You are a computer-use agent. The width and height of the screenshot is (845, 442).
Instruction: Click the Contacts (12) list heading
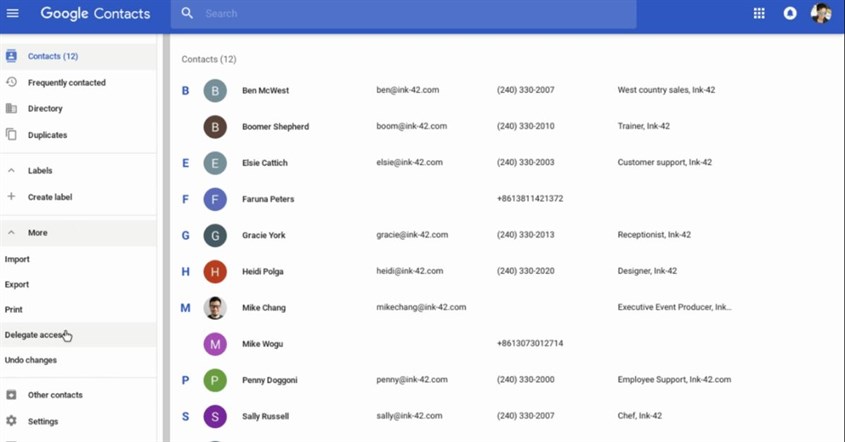point(209,59)
